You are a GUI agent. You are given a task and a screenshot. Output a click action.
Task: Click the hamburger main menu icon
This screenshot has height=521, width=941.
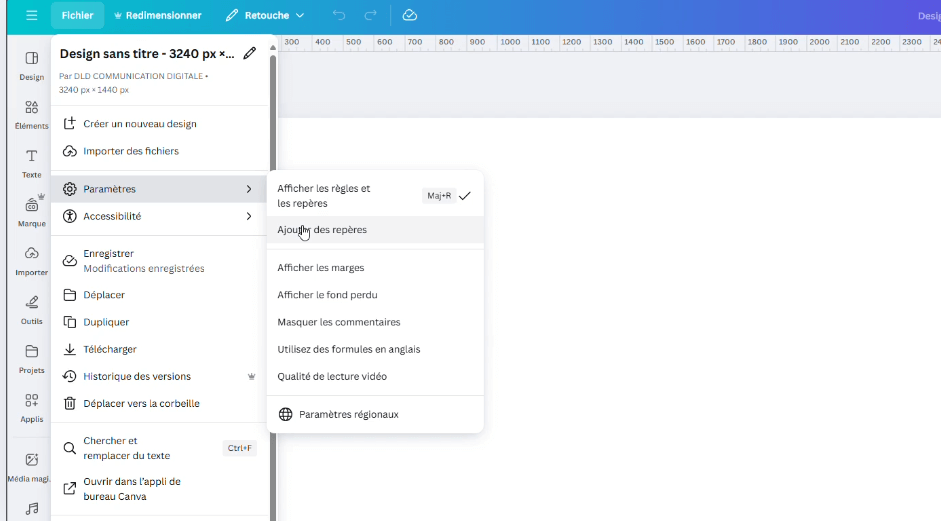pyautogui.click(x=31, y=15)
